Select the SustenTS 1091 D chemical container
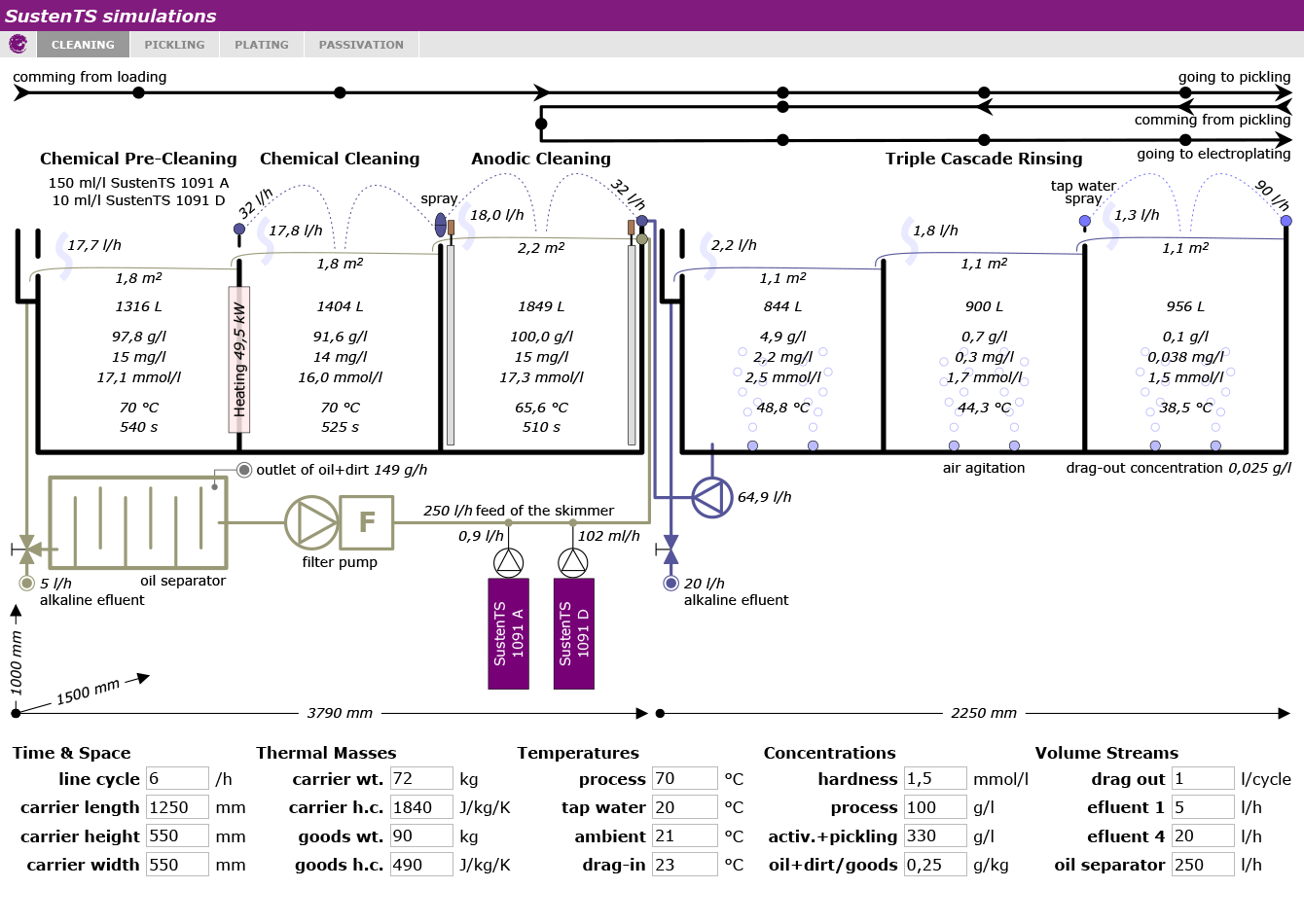The height and width of the screenshot is (924, 1304). (573, 634)
